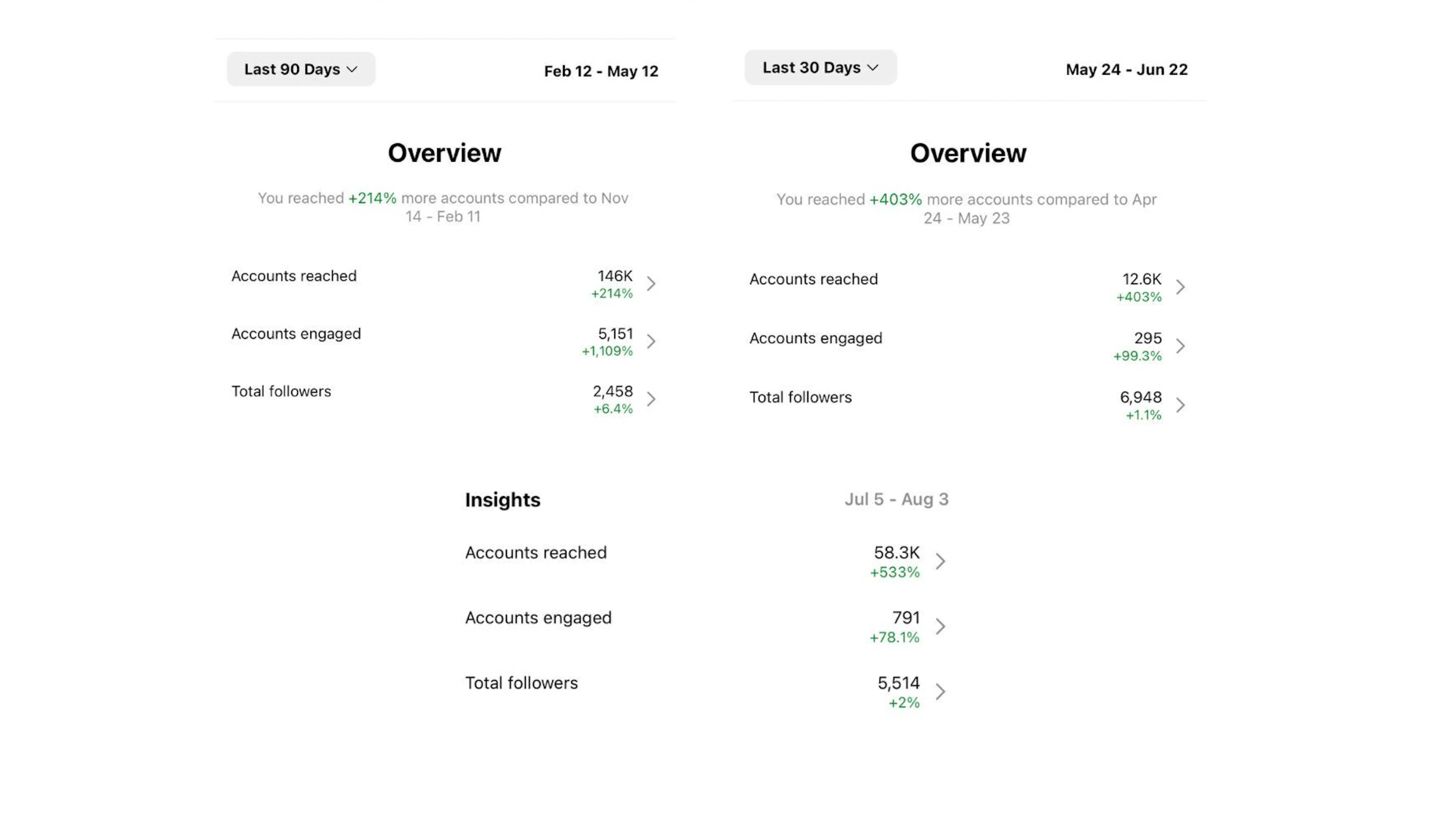This screenshot has width=1443, height=840.
Task: Click the Jul 5 - Aug 3 date range
Action: (895, 499)
